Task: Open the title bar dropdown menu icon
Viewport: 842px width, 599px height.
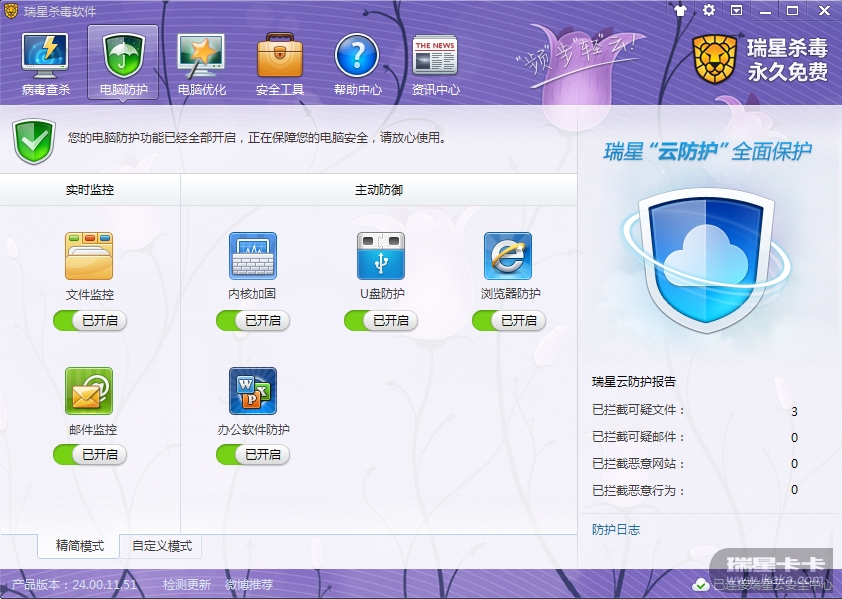Action: [737, 10]
